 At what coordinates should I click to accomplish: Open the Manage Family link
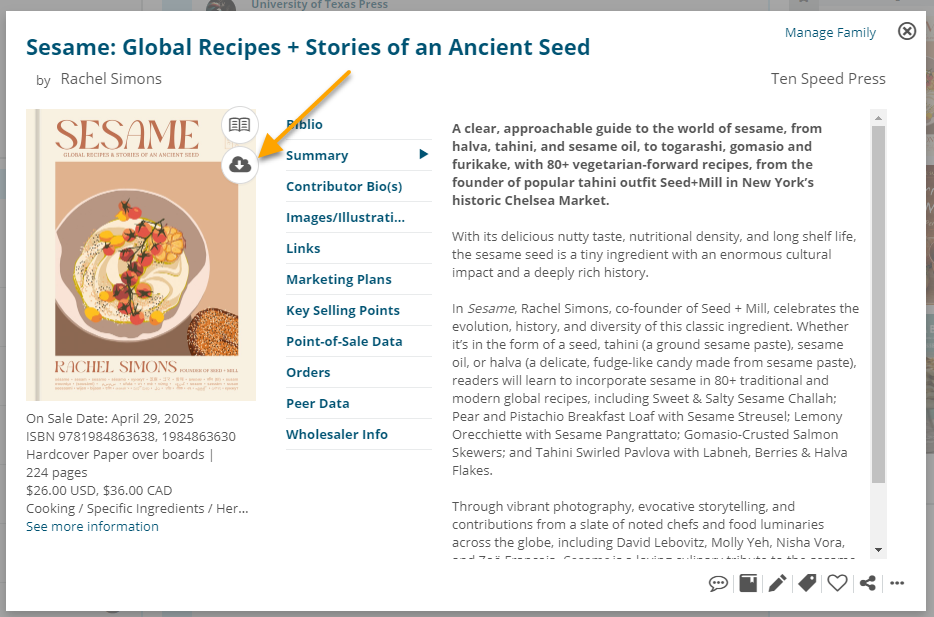point(830,32)
